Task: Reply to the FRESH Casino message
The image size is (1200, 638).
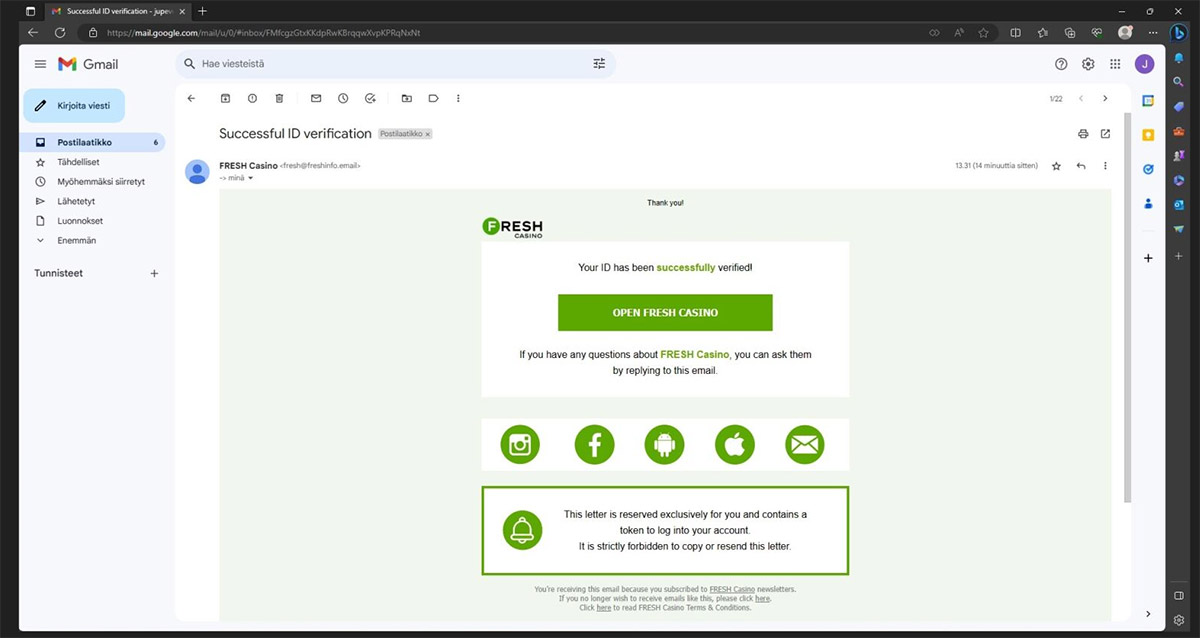Action: click(x=1081, y=166)
